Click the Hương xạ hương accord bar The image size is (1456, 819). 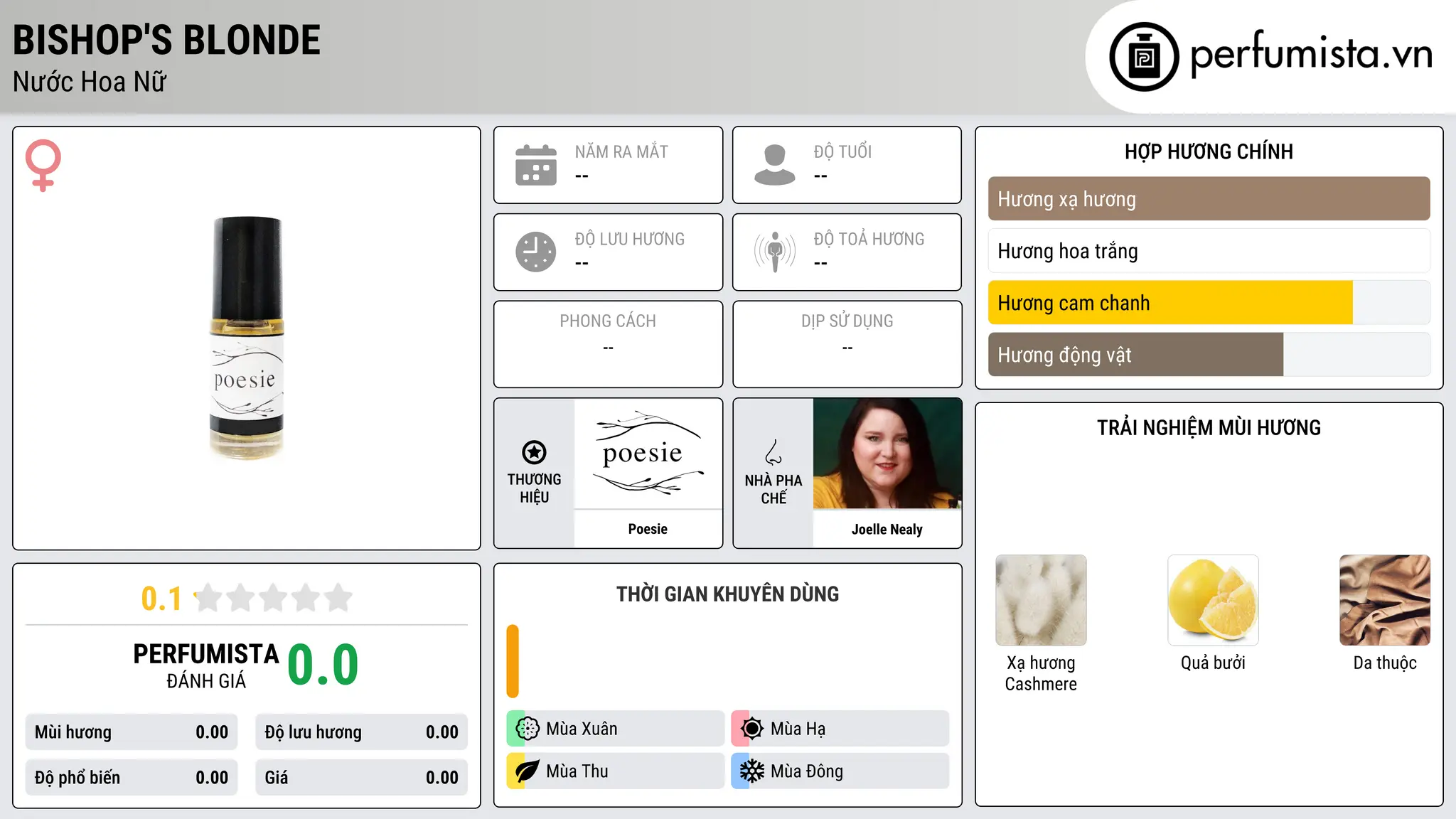[x=1209, y=199]
